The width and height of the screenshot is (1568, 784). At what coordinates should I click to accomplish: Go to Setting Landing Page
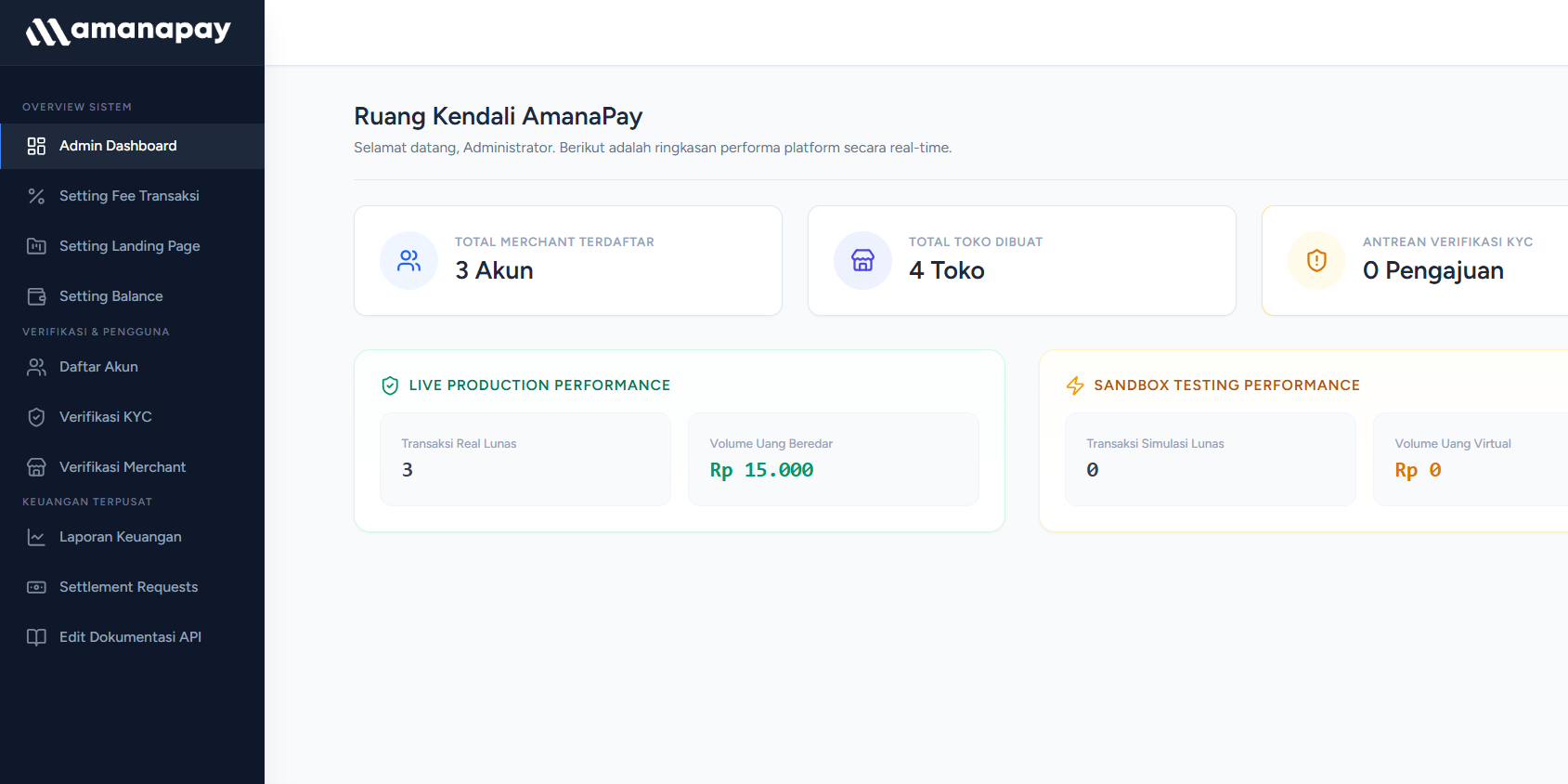pos(132,246)
